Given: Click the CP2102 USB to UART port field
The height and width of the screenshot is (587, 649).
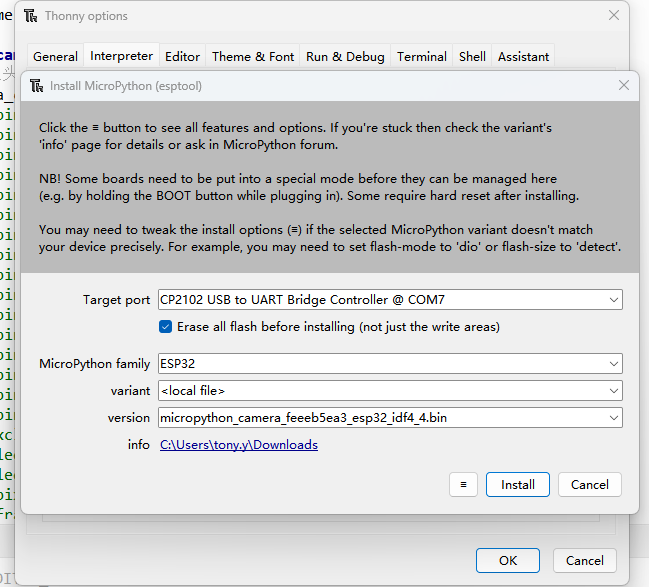Looking at the screenshot, I should pyautogui.click(x=390, y=300).
